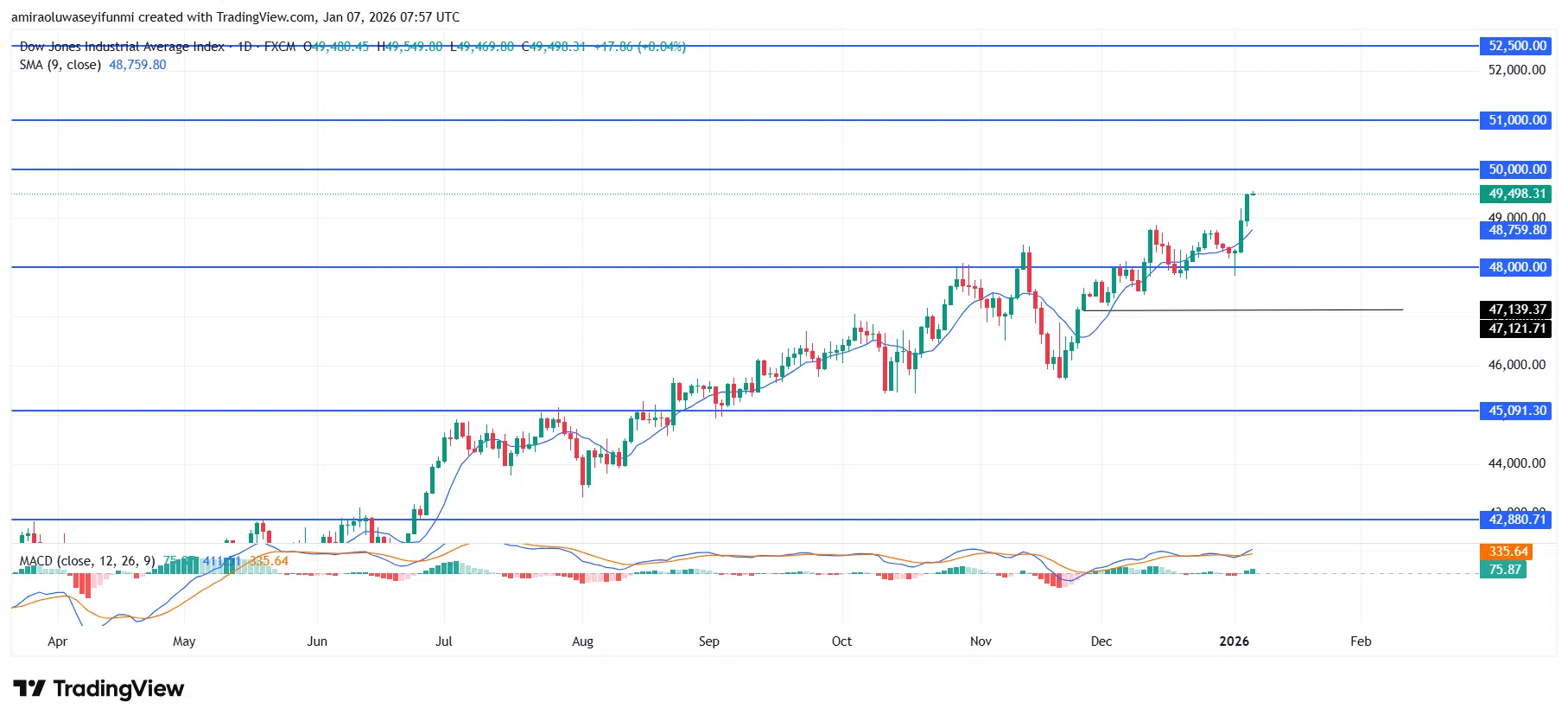Select the 42,880.71 price level label
The width and height of the screenshot is (1568, 721).
click(1516, 520)
